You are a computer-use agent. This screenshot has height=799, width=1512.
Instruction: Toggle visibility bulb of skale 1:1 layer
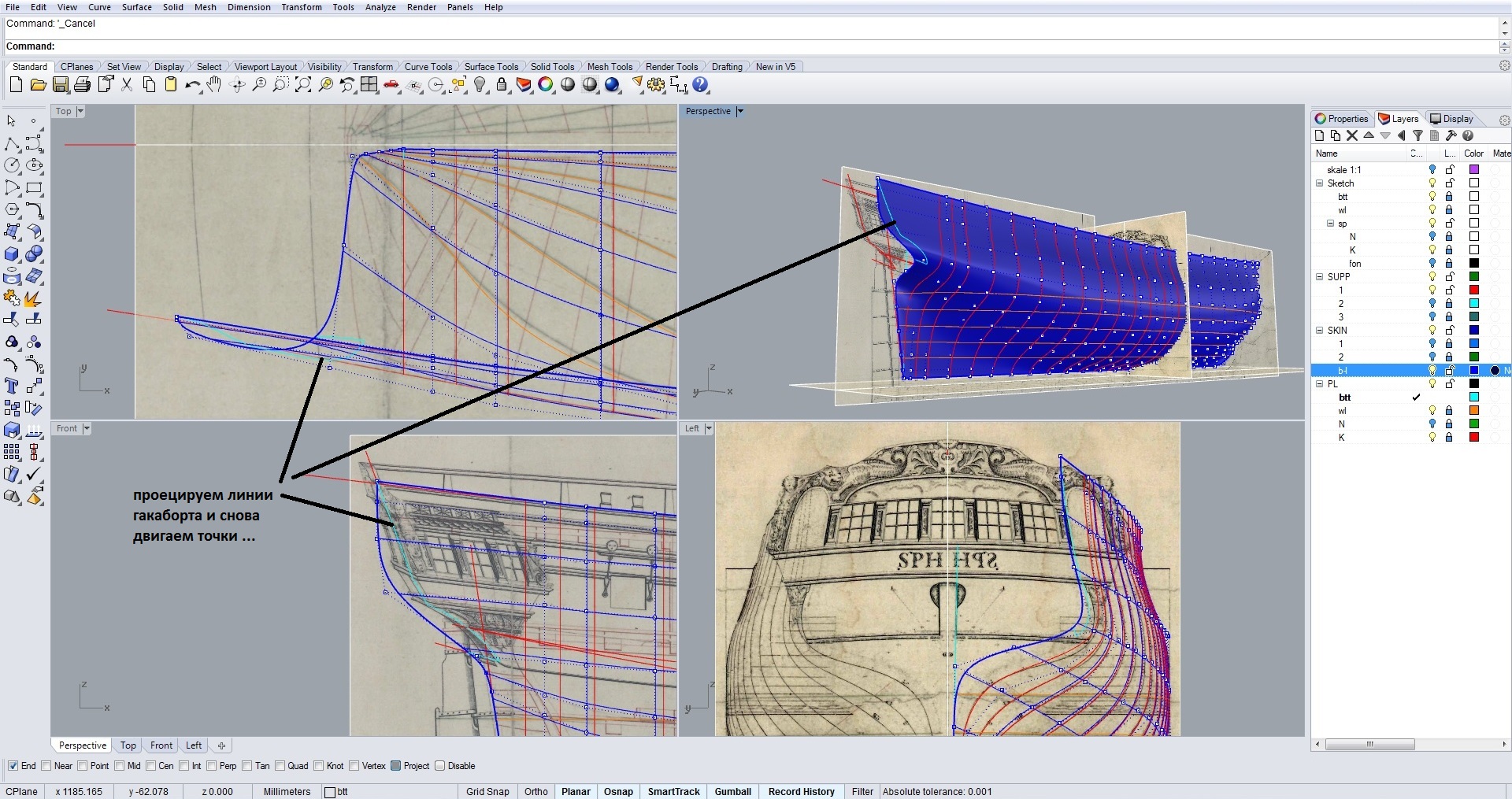pos(1432,169)
